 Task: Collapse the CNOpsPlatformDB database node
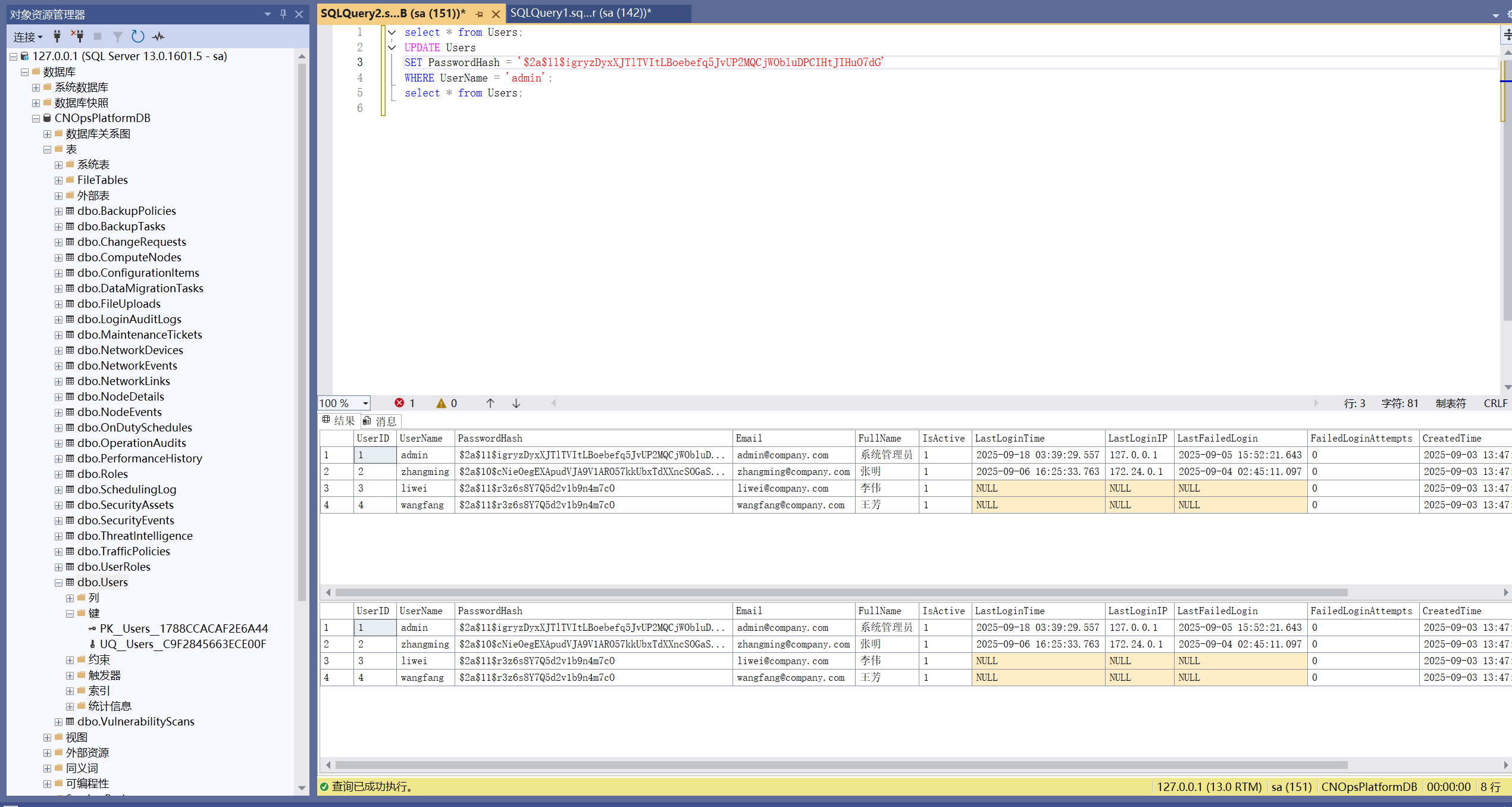coord(36,118)
